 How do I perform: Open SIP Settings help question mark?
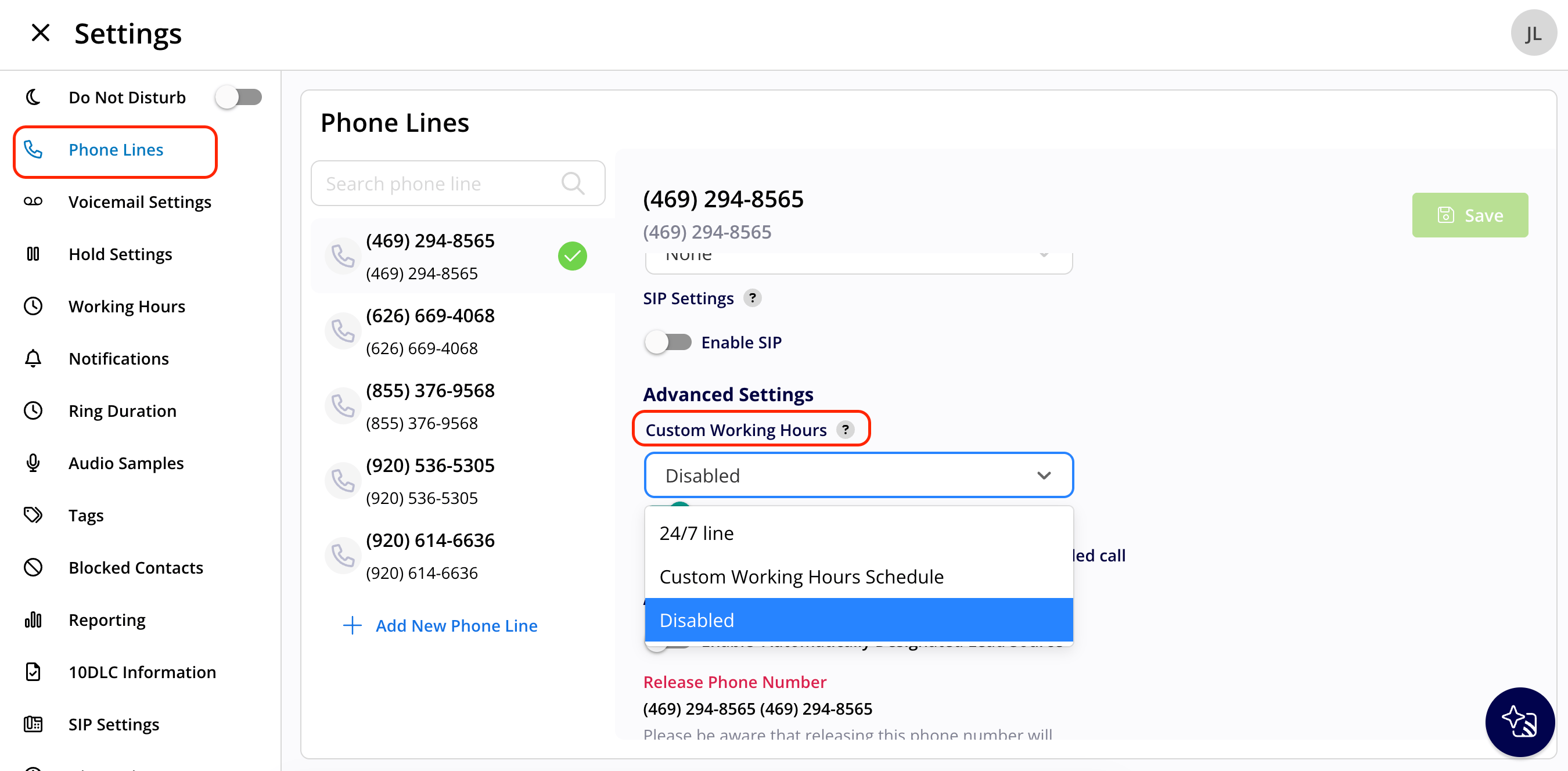coord(752,298)
